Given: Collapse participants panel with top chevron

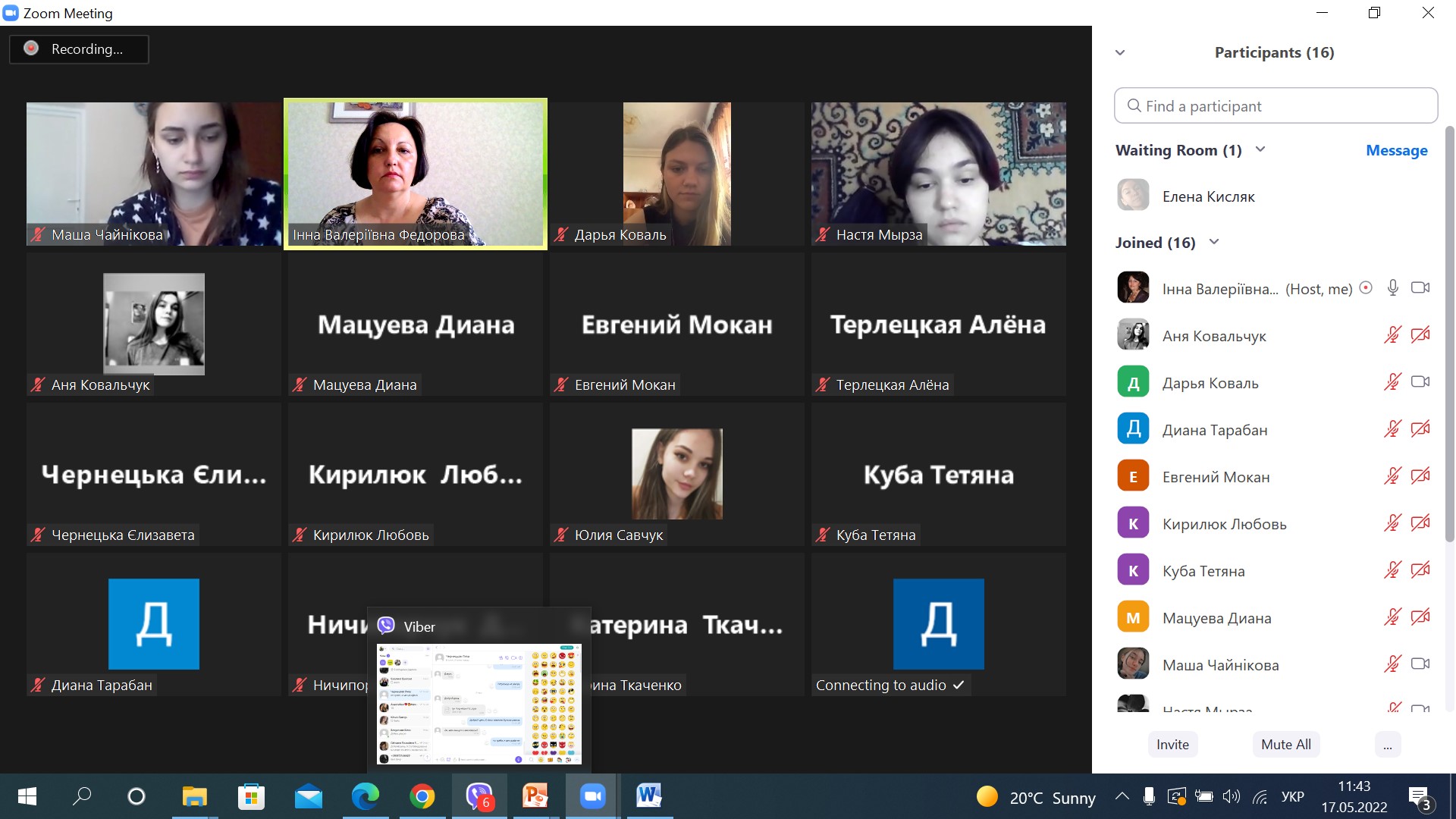Looking at the screenshot, I should (1120, 52).
